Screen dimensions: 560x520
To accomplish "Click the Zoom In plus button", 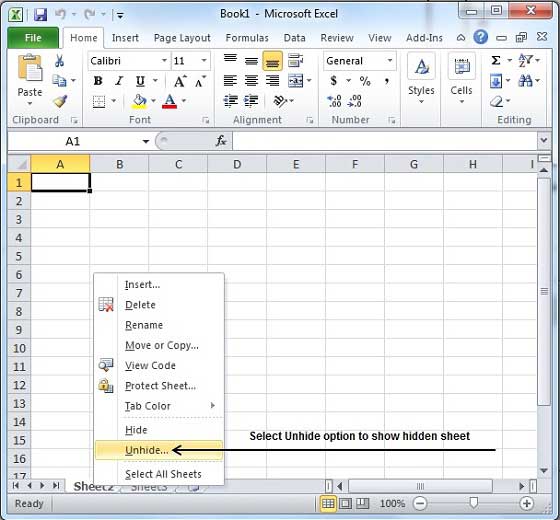I will pyautogui.click(x=526, y=504).
